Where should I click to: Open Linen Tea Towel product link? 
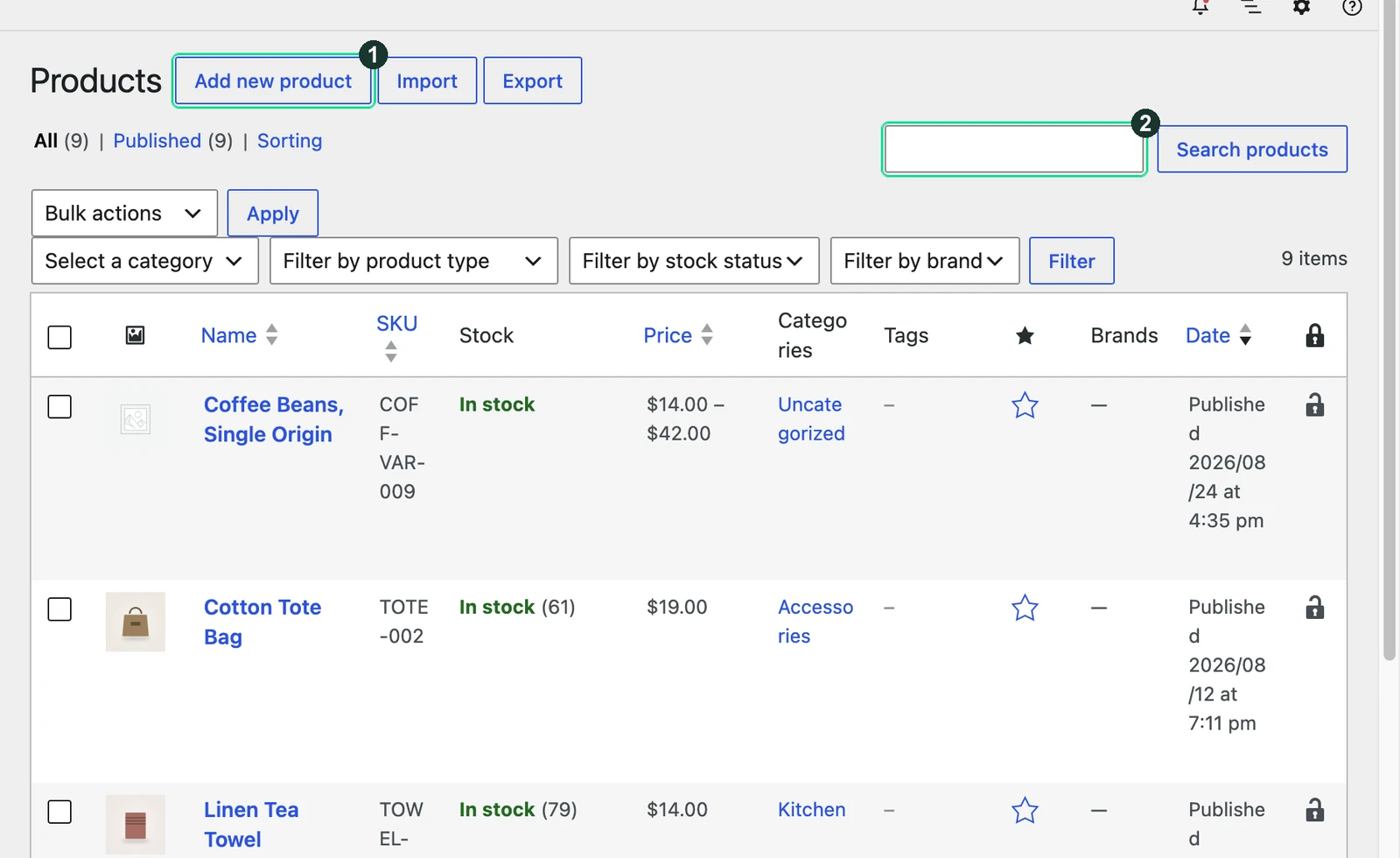(x=251, y=825)
